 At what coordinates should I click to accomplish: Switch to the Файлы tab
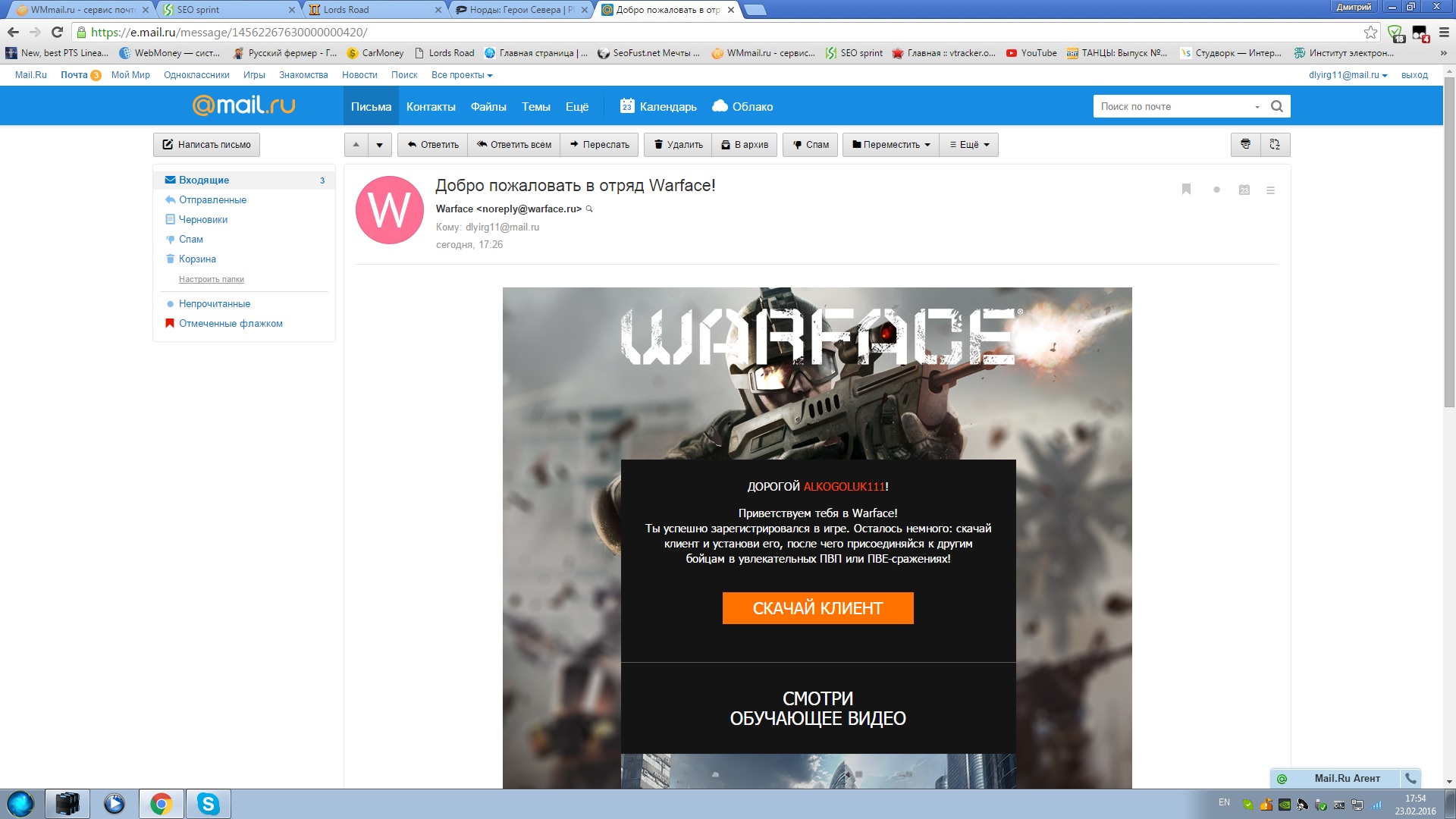(x=488, y=106)
